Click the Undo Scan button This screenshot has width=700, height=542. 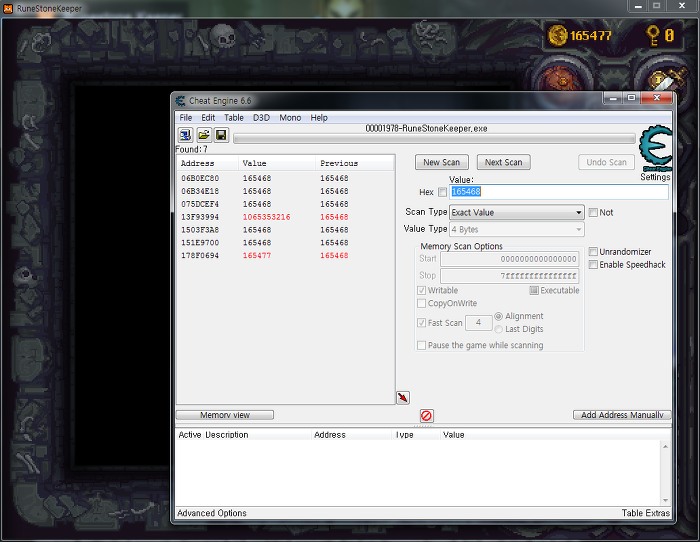tap(606, 163)
